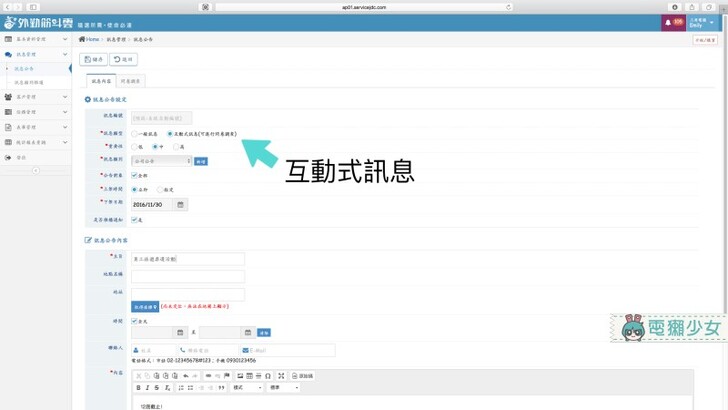Open the 公司公告 category dropdown
This screenshot has width=728, height=410.
(x=161, y=160)
